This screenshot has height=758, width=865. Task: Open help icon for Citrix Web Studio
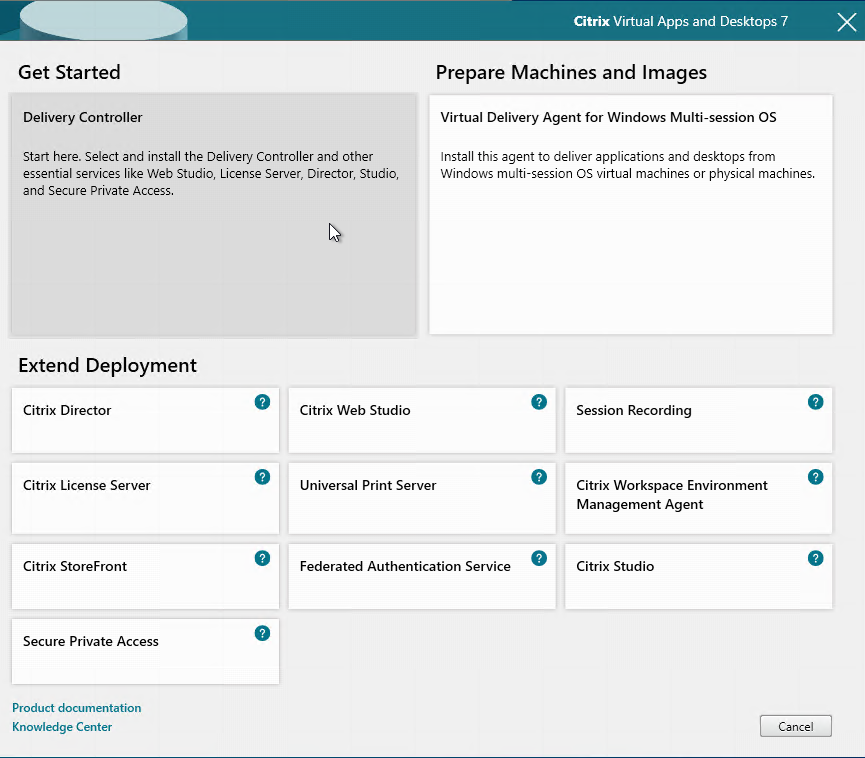(539, 402)
